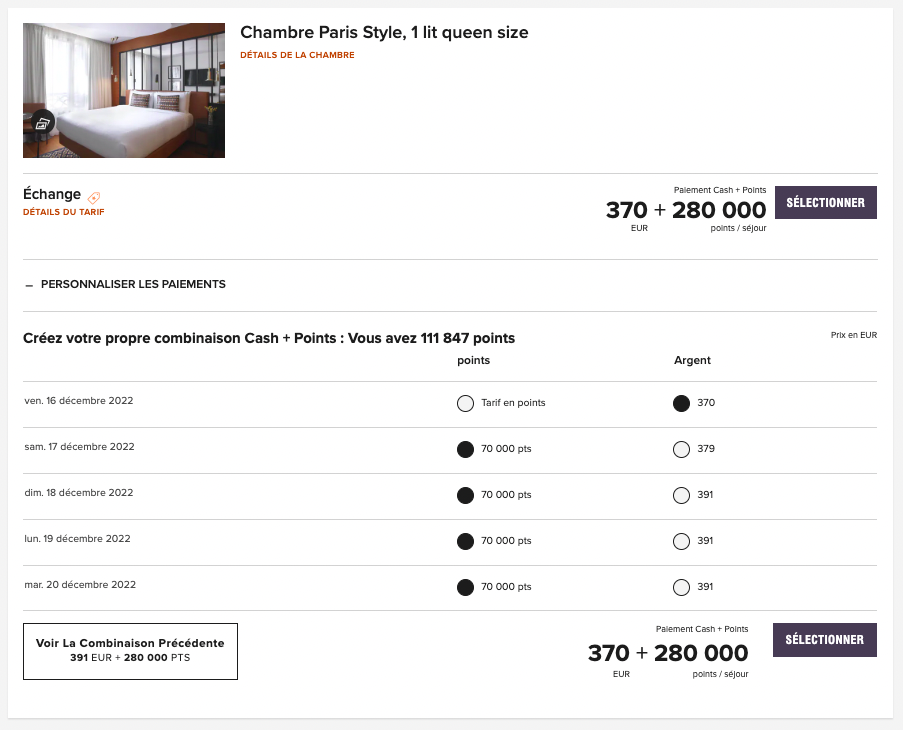Viewport: 903px width, 730px height.
Task: Open DÉTAILS DU TARIF link
Action: (63, 212)
